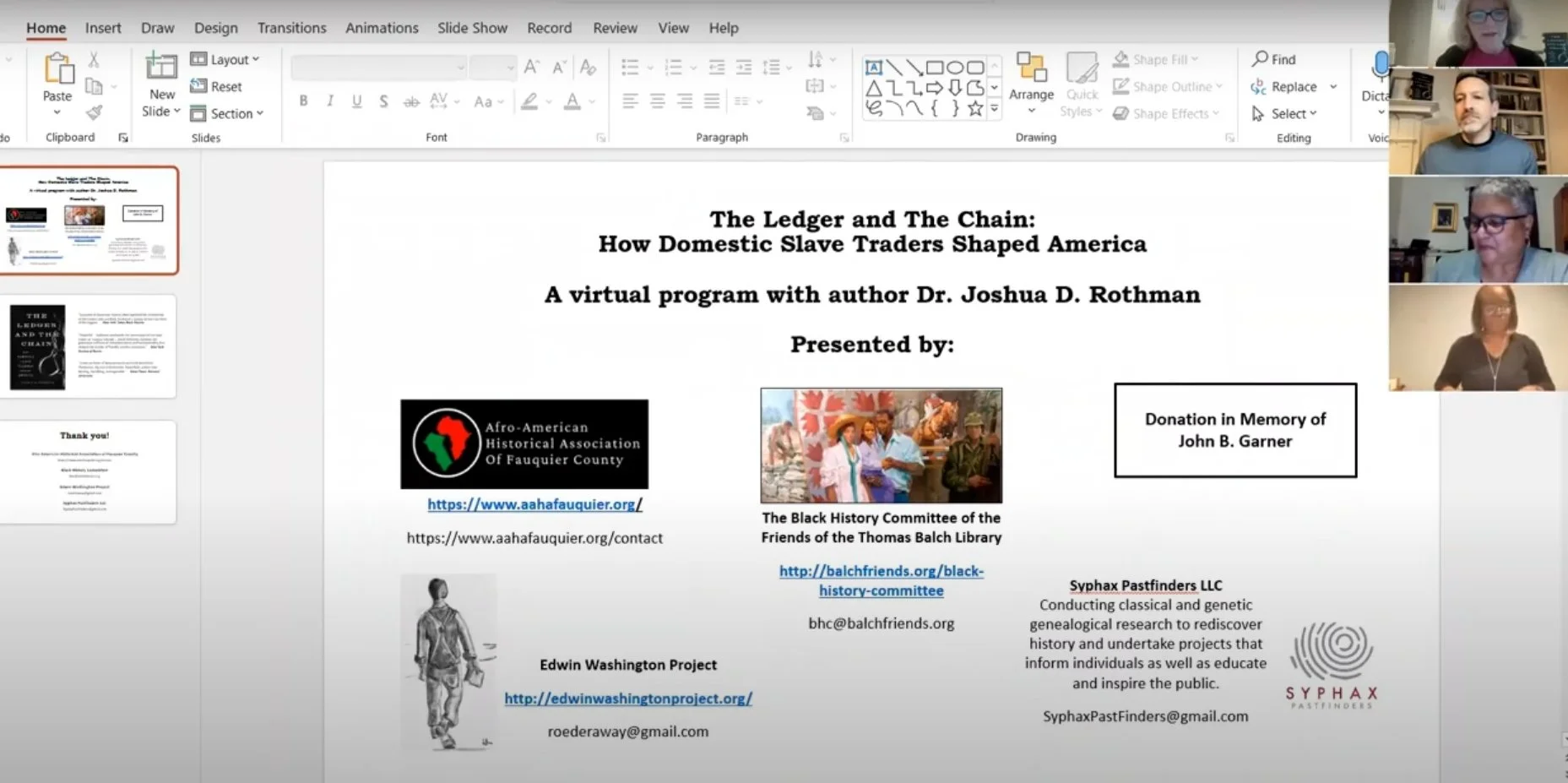
Task: Increase font size with the larger A icon
Action: (x=531, y=67)
